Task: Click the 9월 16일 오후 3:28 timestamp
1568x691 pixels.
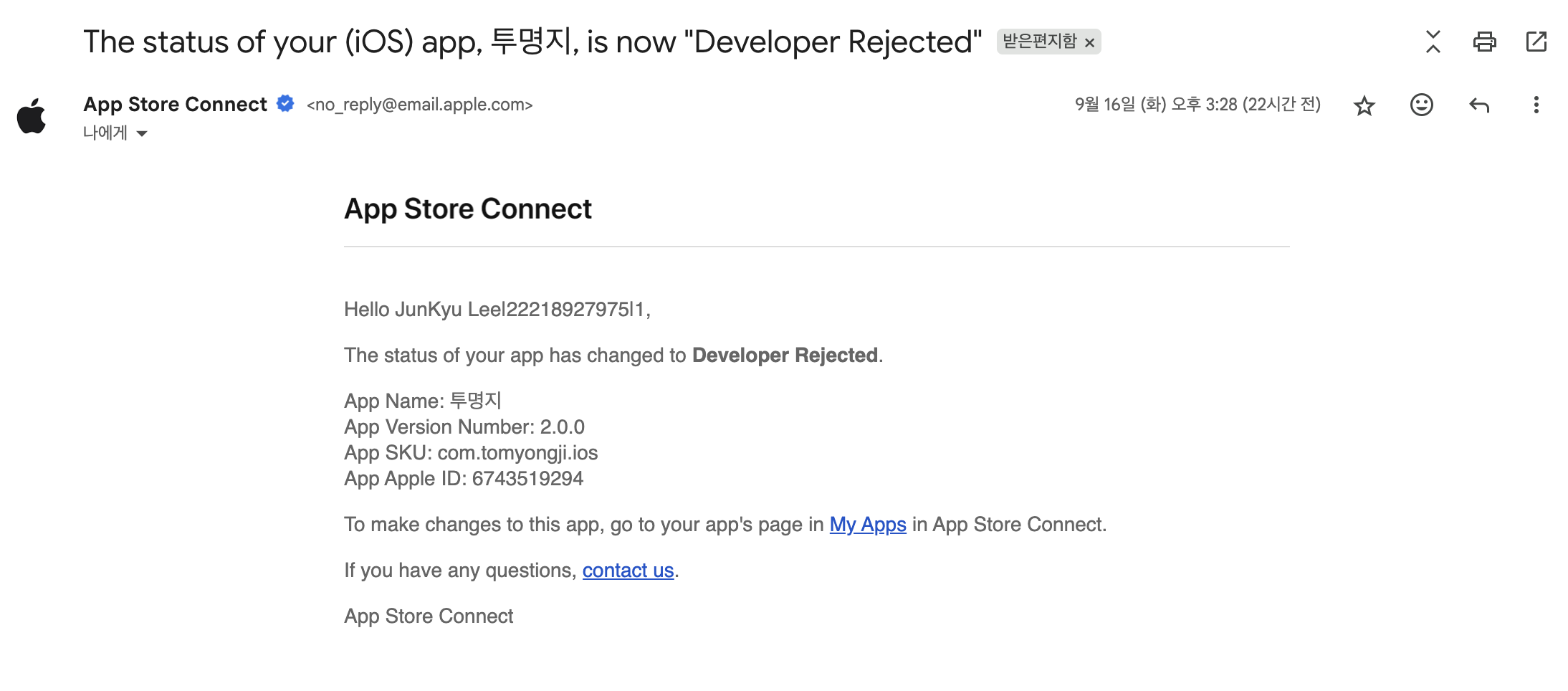Action: [1197, 105]
